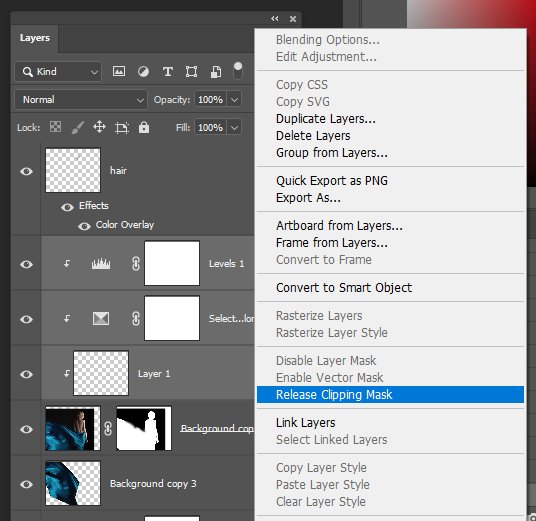Image resolution: width=536 pixels, height=521 pixels.
Task: Hide Background copy 3 layer
Action: (x=26, y=484)
